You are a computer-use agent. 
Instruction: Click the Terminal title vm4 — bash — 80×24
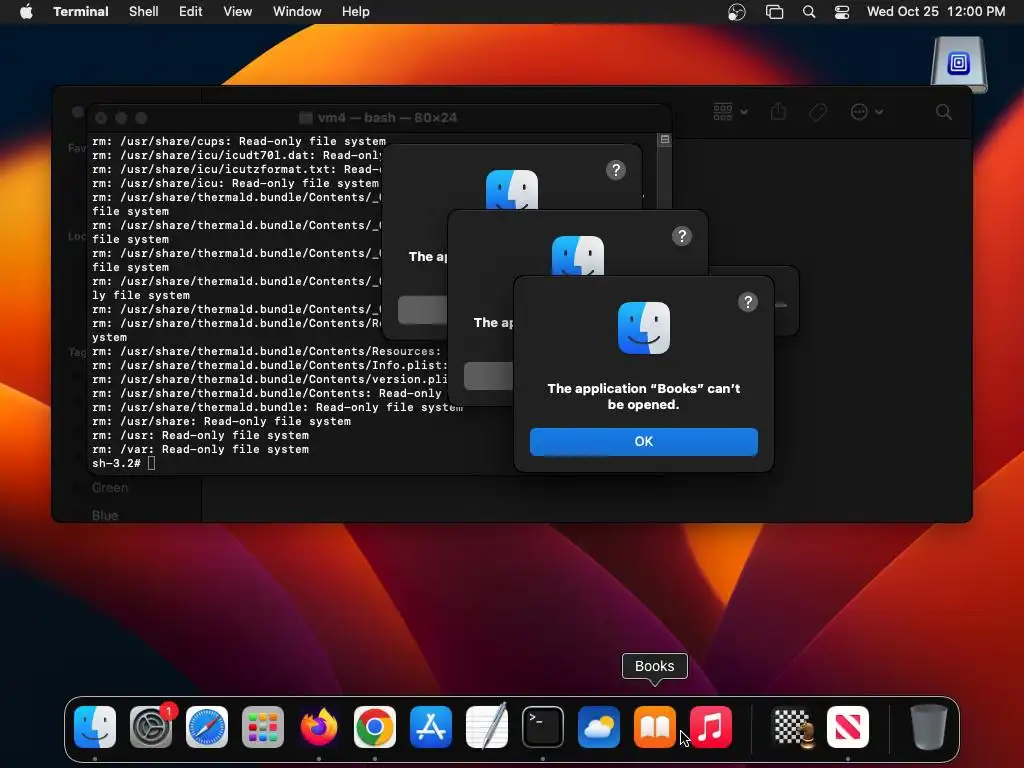(378, 118)
